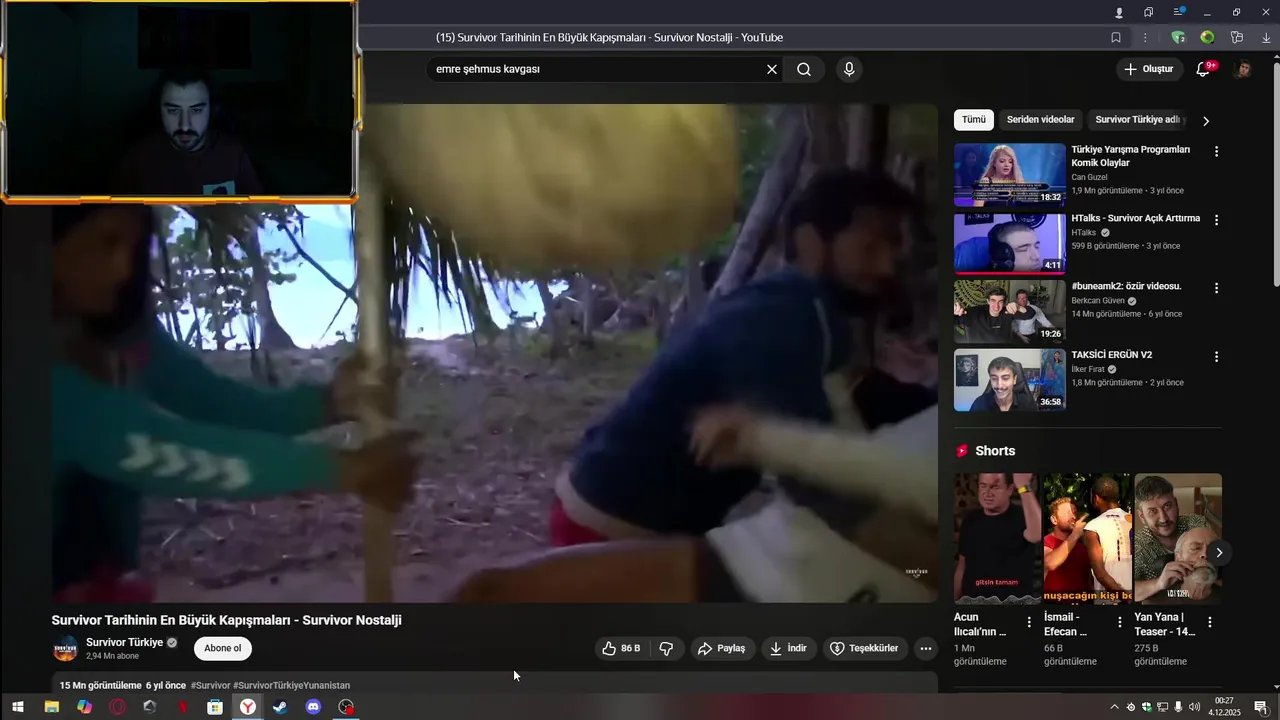This screenshot has height=720, width=1280.
Task: Click the Oluştur create button
Action: tap(1148, 69)
